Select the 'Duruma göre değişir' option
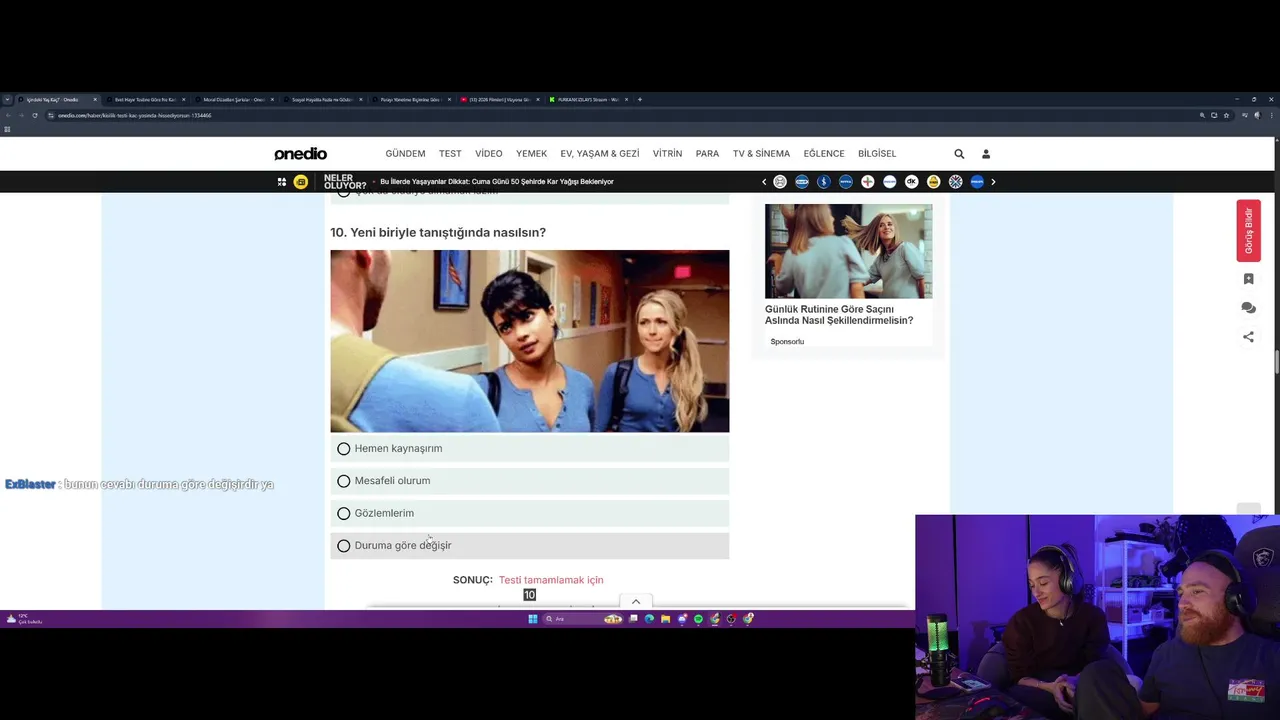This screenshot has height=720, width=1280. tap(530, 545)
